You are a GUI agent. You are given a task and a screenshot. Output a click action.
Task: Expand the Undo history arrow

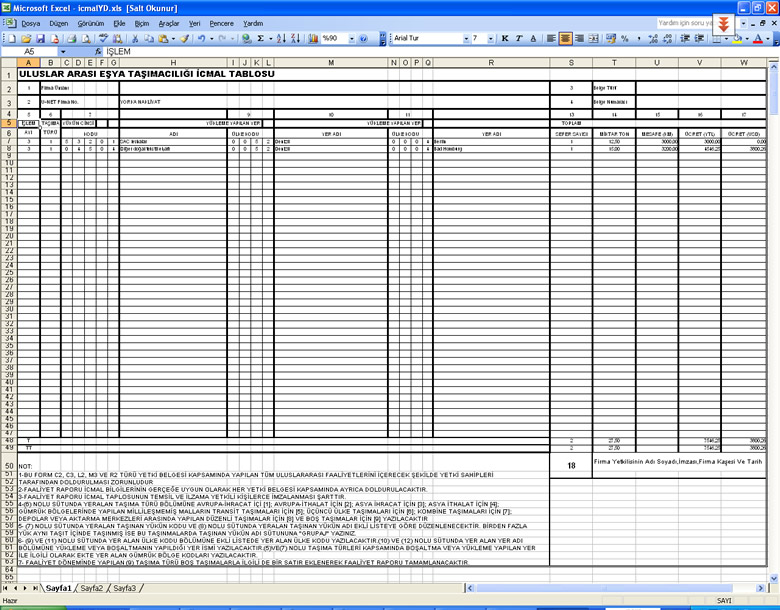coord(212,38)
